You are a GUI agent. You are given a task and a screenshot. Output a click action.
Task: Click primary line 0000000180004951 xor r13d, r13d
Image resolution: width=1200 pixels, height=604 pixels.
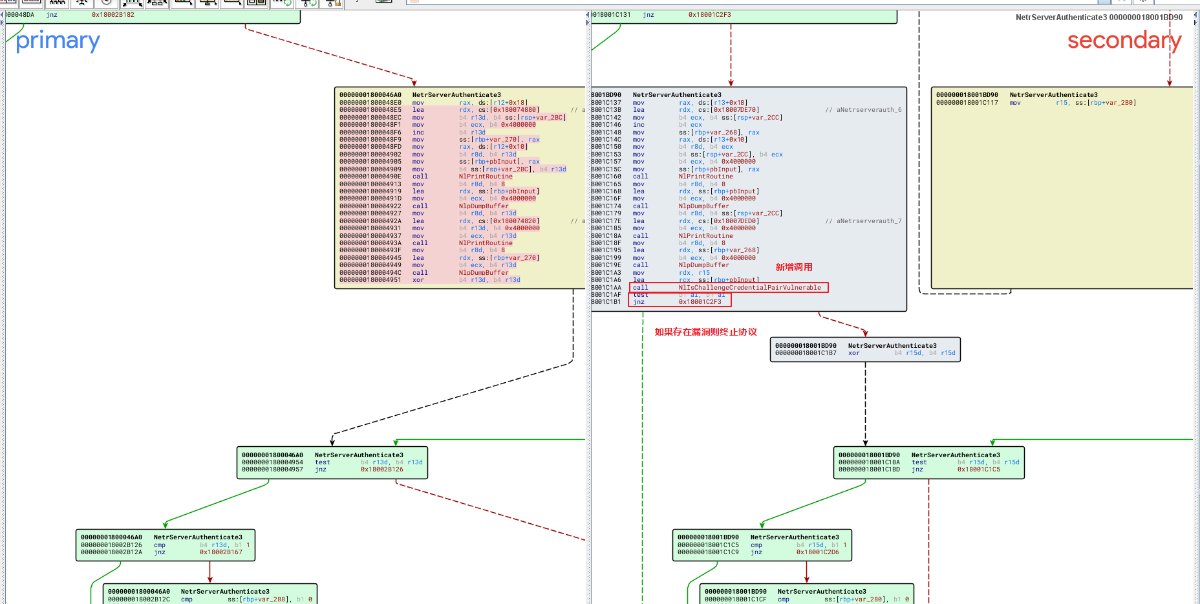click(x=430, y=280)
